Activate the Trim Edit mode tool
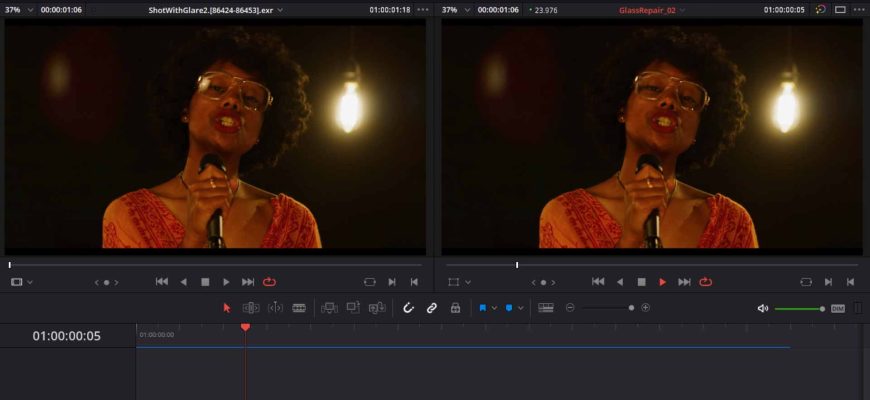 (x=251, y=308)
